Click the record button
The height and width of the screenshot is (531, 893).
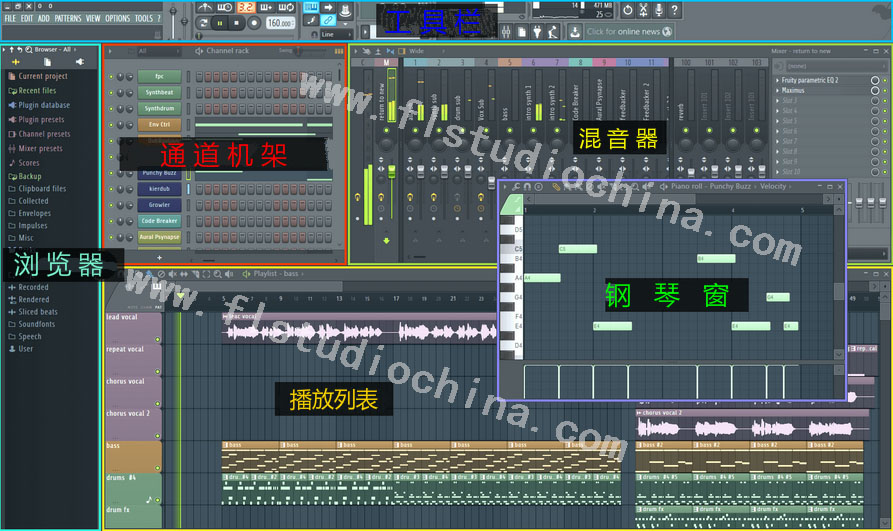[254, 23]
